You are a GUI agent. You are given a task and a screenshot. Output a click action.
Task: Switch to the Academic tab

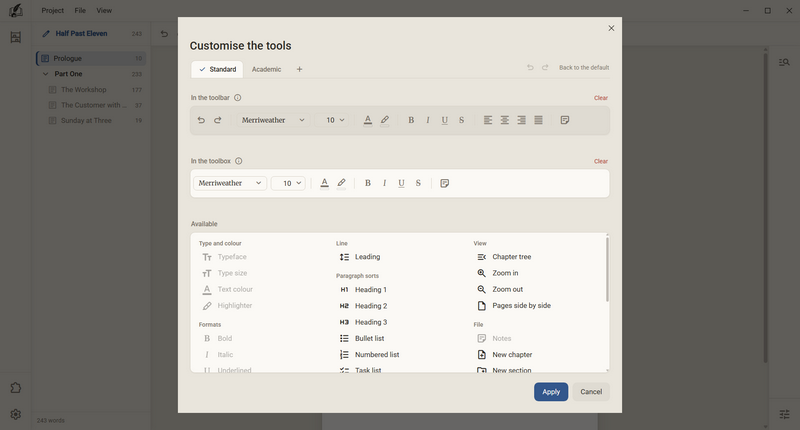point(266,69)
